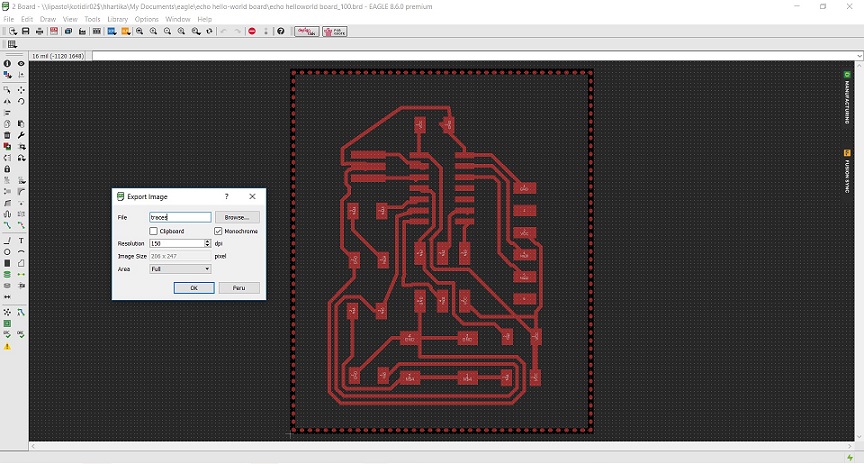The height and width of the screenshot is (464, 864).
Task: Click the redraw refresh icon
Action: coord(209,31)
